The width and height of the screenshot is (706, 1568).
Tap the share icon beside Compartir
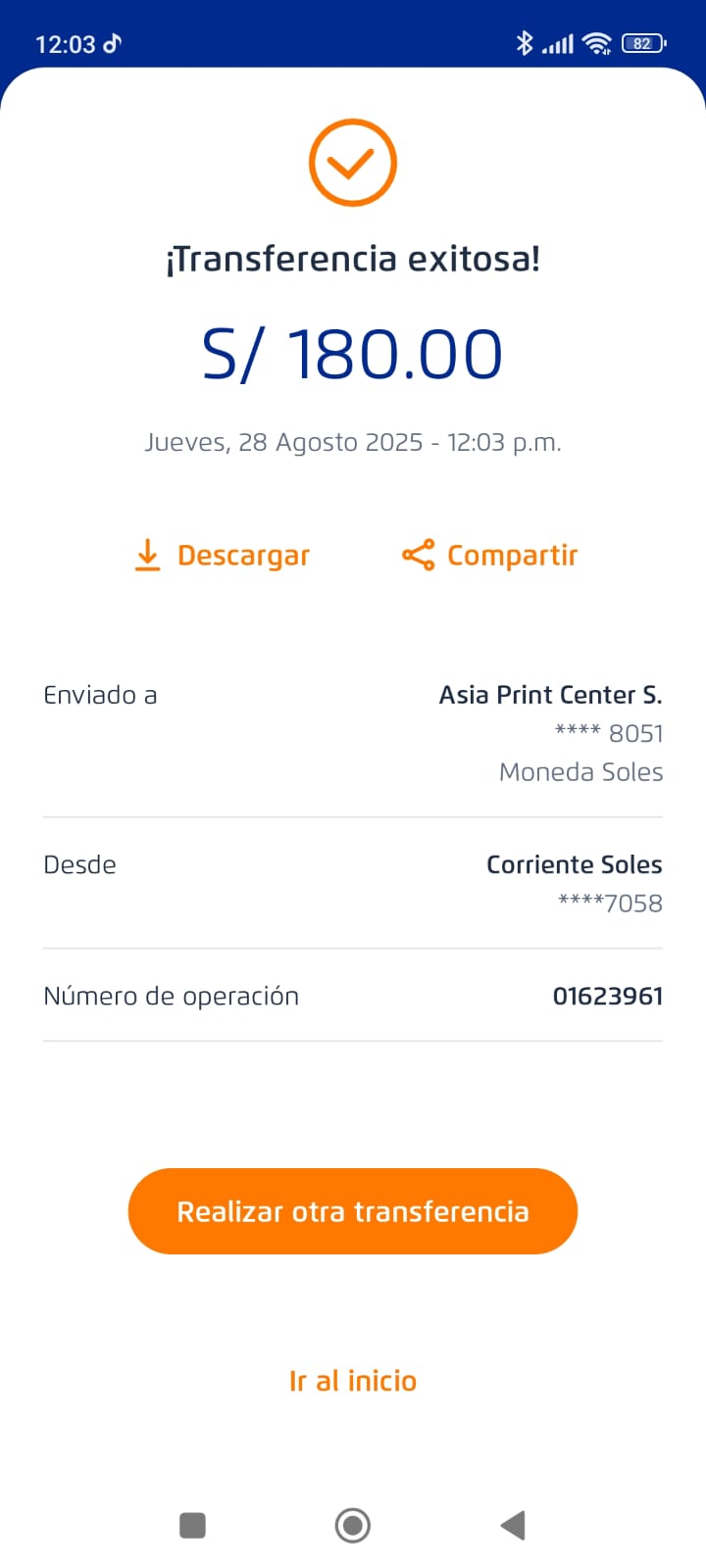coord(418,555)
